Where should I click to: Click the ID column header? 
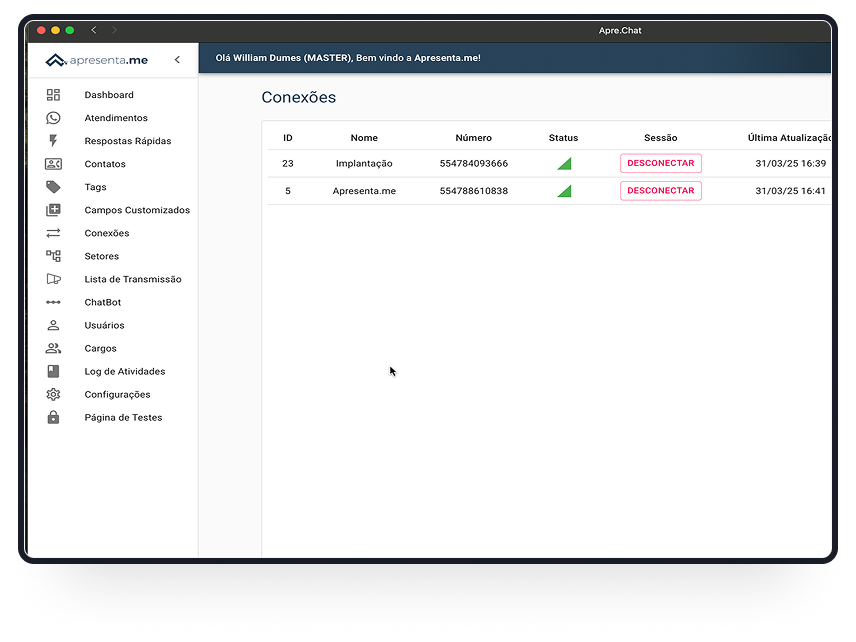tap(288, 138)
